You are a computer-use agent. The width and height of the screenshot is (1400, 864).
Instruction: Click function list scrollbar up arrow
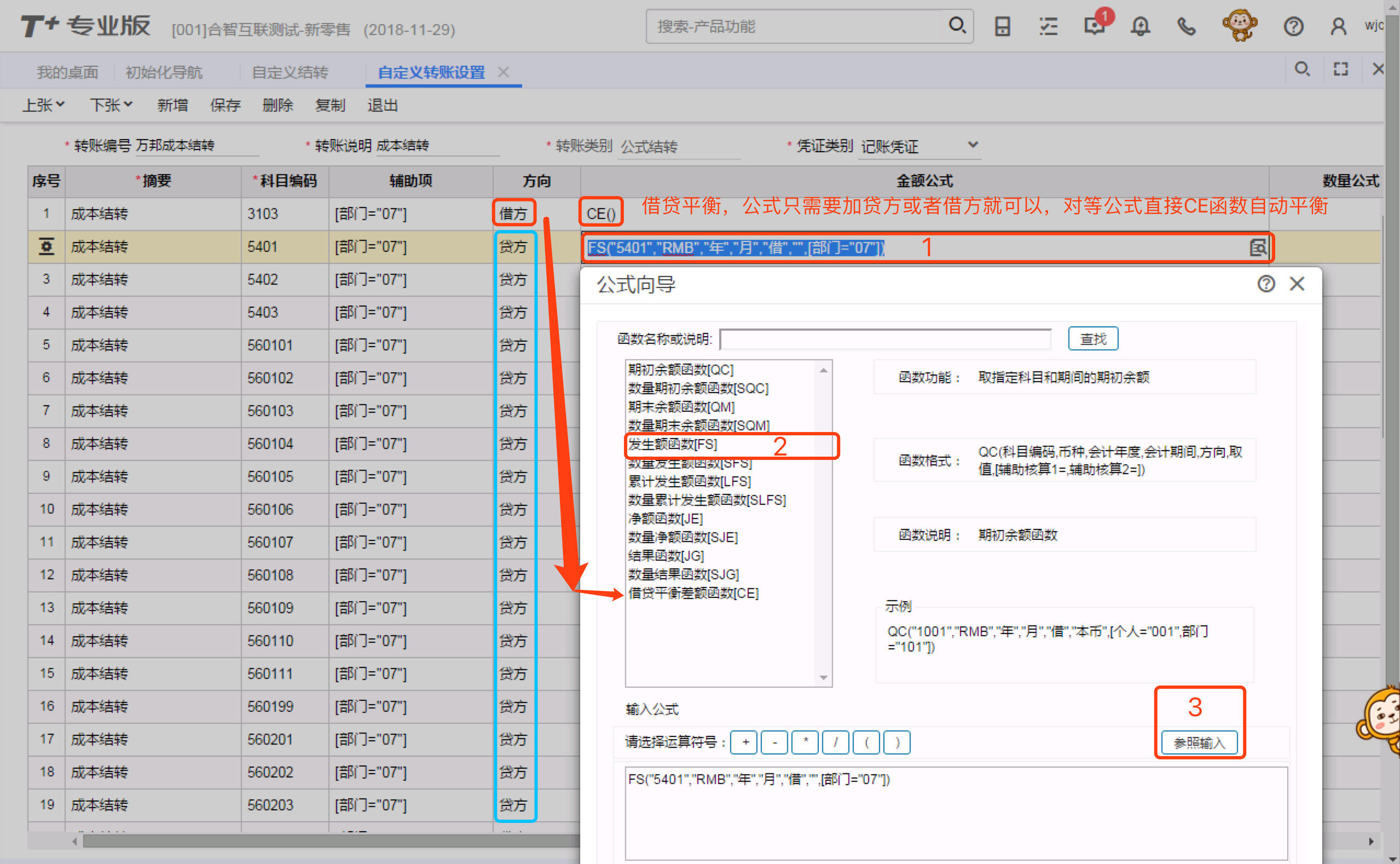click(x=823, y=370)
